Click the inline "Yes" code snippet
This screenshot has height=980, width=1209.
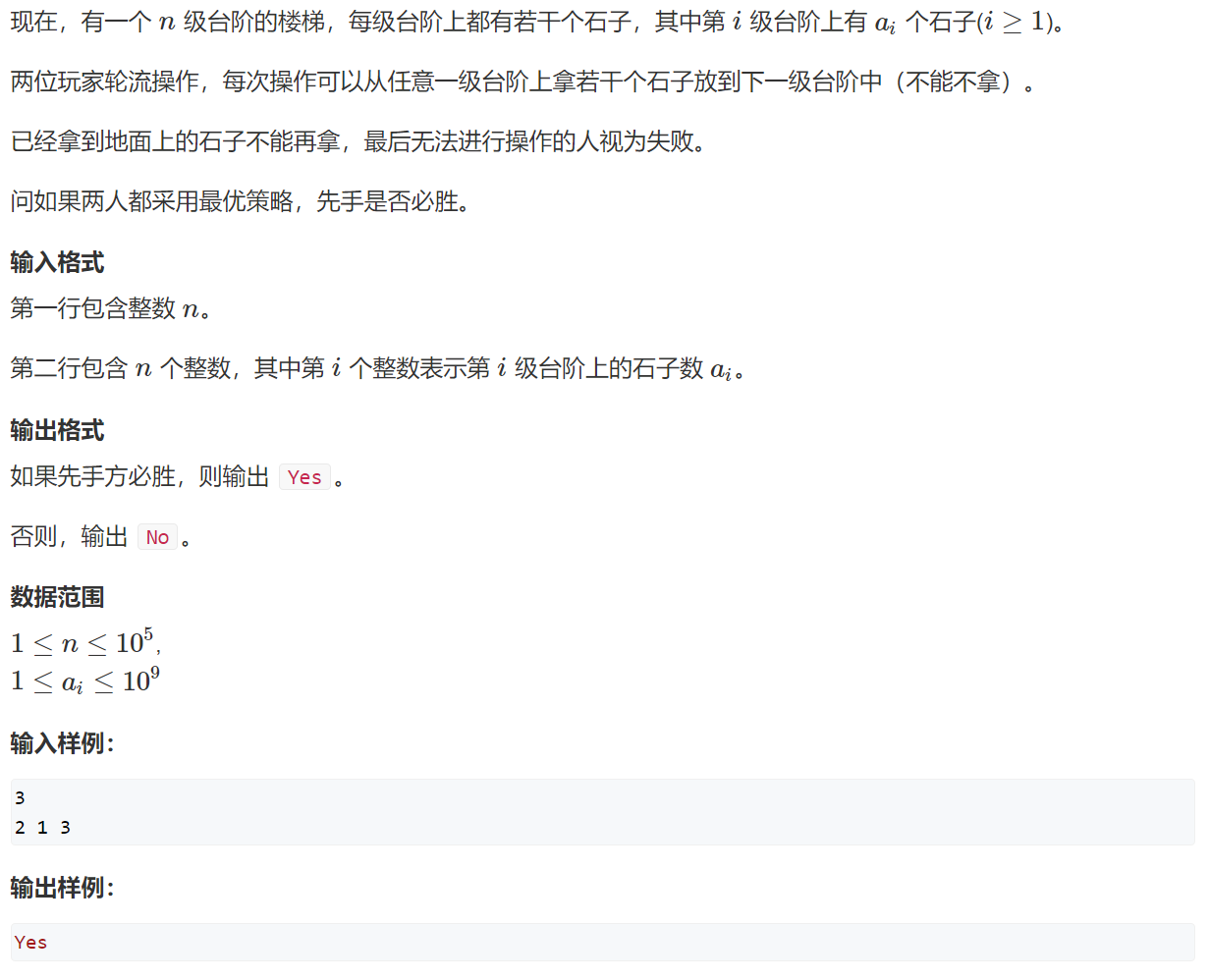point(304,477)
